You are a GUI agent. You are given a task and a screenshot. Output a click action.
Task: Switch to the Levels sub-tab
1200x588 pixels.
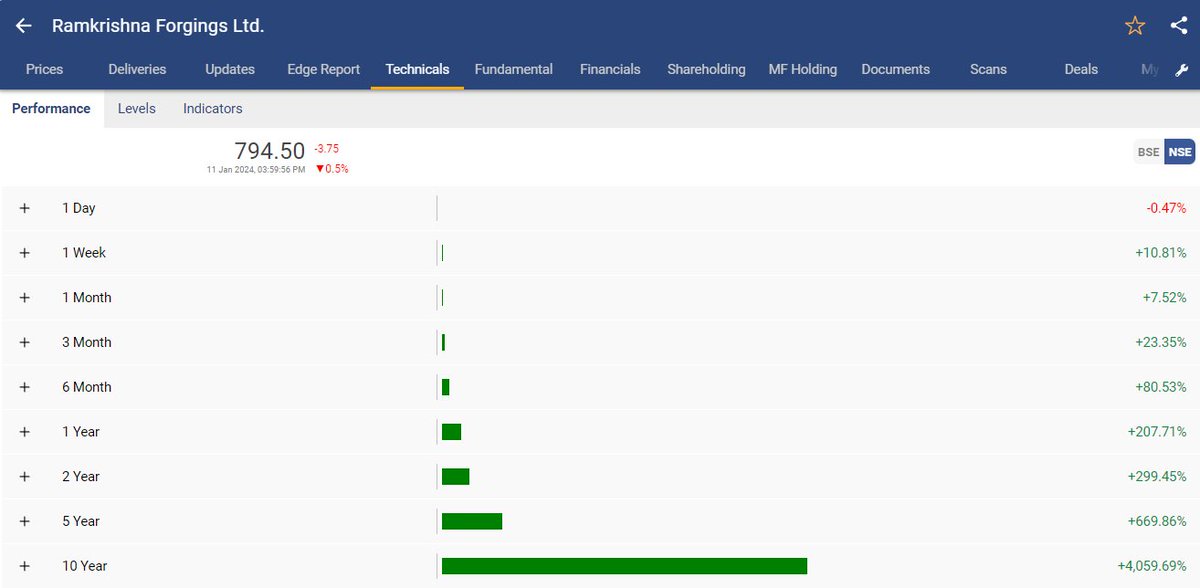point(136,108)
